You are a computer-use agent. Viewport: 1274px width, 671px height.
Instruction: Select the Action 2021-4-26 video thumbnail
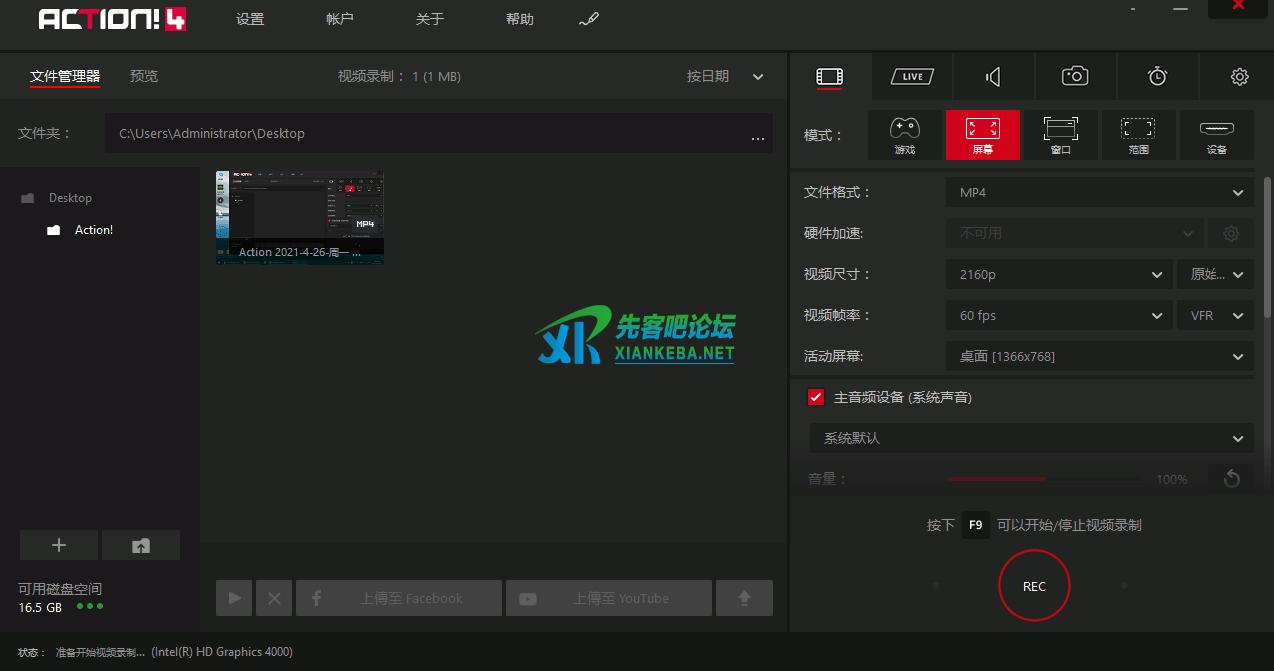click(300, 217)
